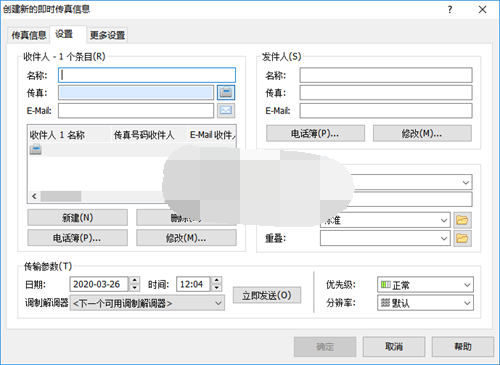
Task: Click recipient list left scroll arrow
Action: point(34,196)
